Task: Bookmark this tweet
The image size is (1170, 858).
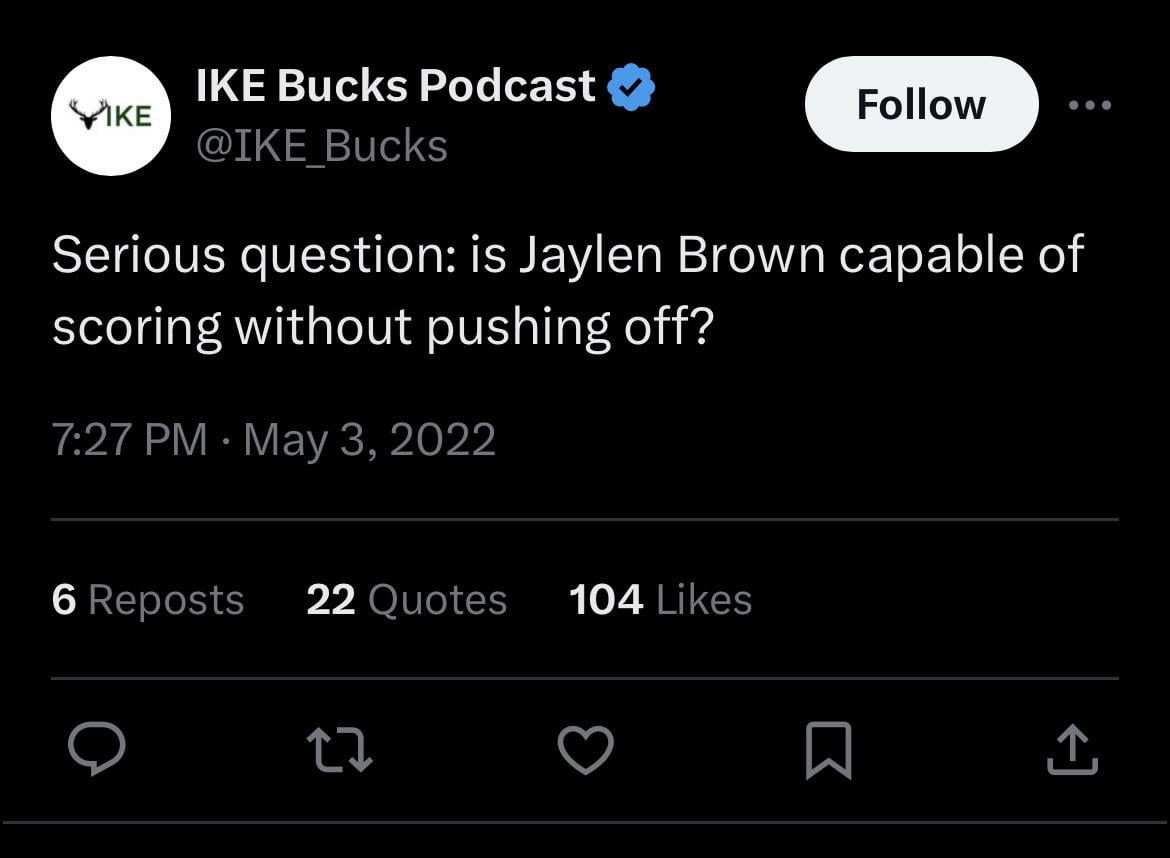Action: pos(828,749)
